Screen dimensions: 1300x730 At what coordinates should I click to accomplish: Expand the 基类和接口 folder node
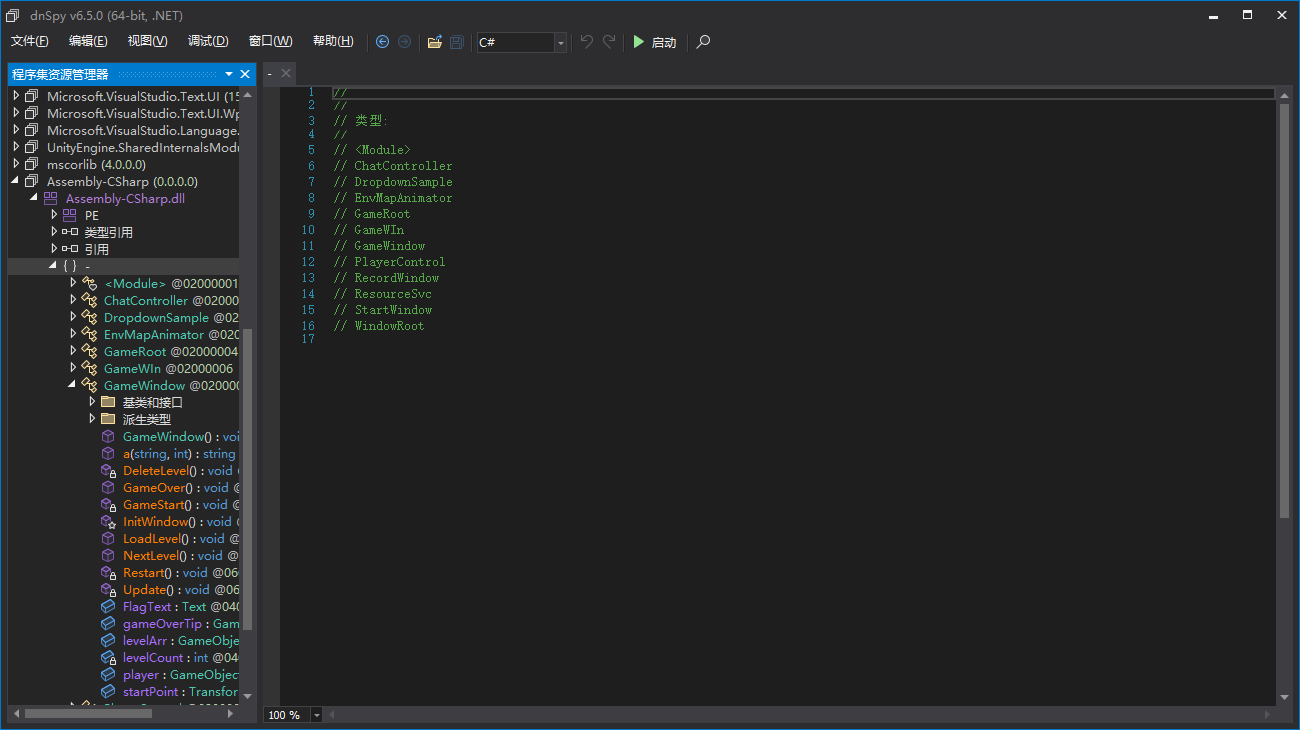tap(92, 402)
